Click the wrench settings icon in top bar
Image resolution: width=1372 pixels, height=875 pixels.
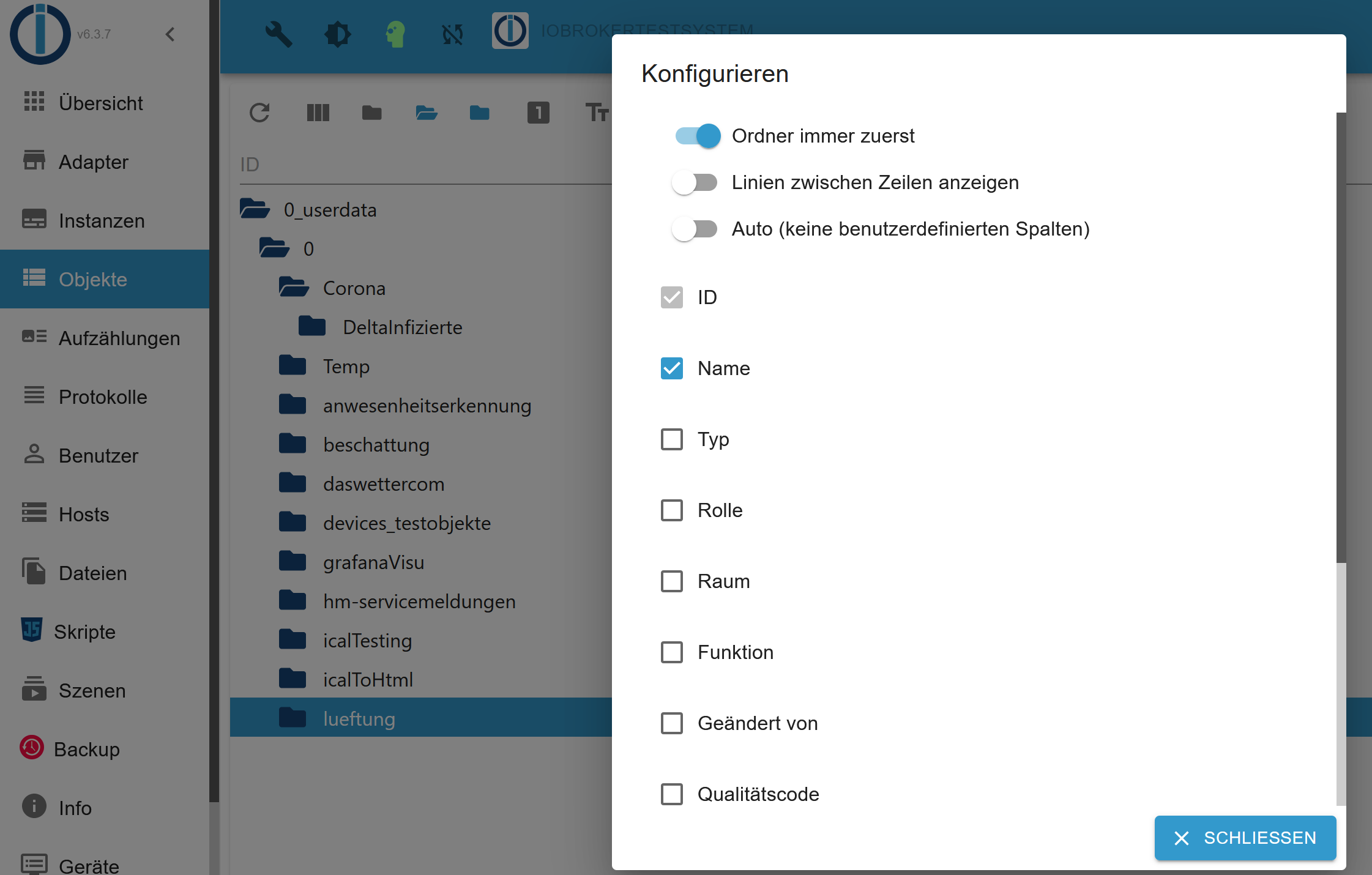(x=278, y=34)
